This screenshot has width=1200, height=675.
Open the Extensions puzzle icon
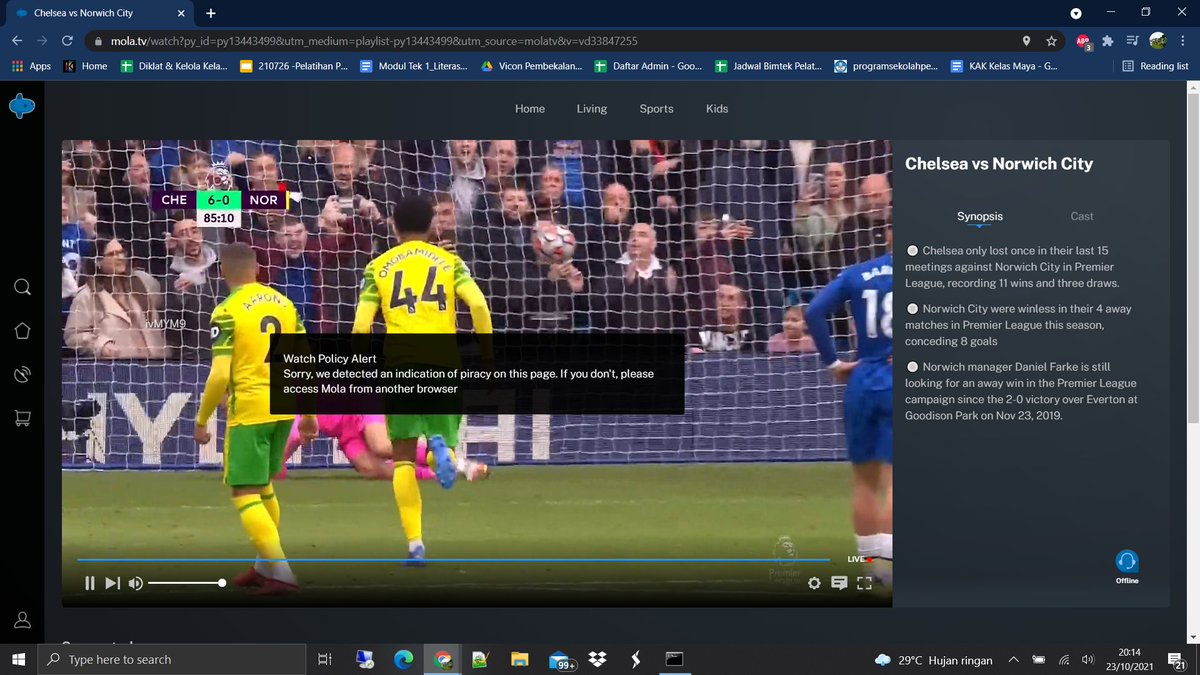tap(1108, 41)
